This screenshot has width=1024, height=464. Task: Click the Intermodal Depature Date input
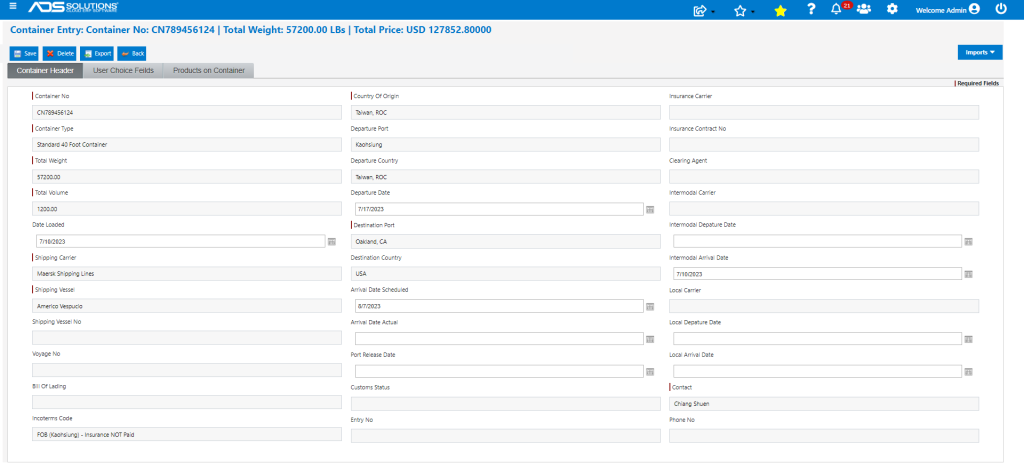pyautogui.click(x=818, y=241)
